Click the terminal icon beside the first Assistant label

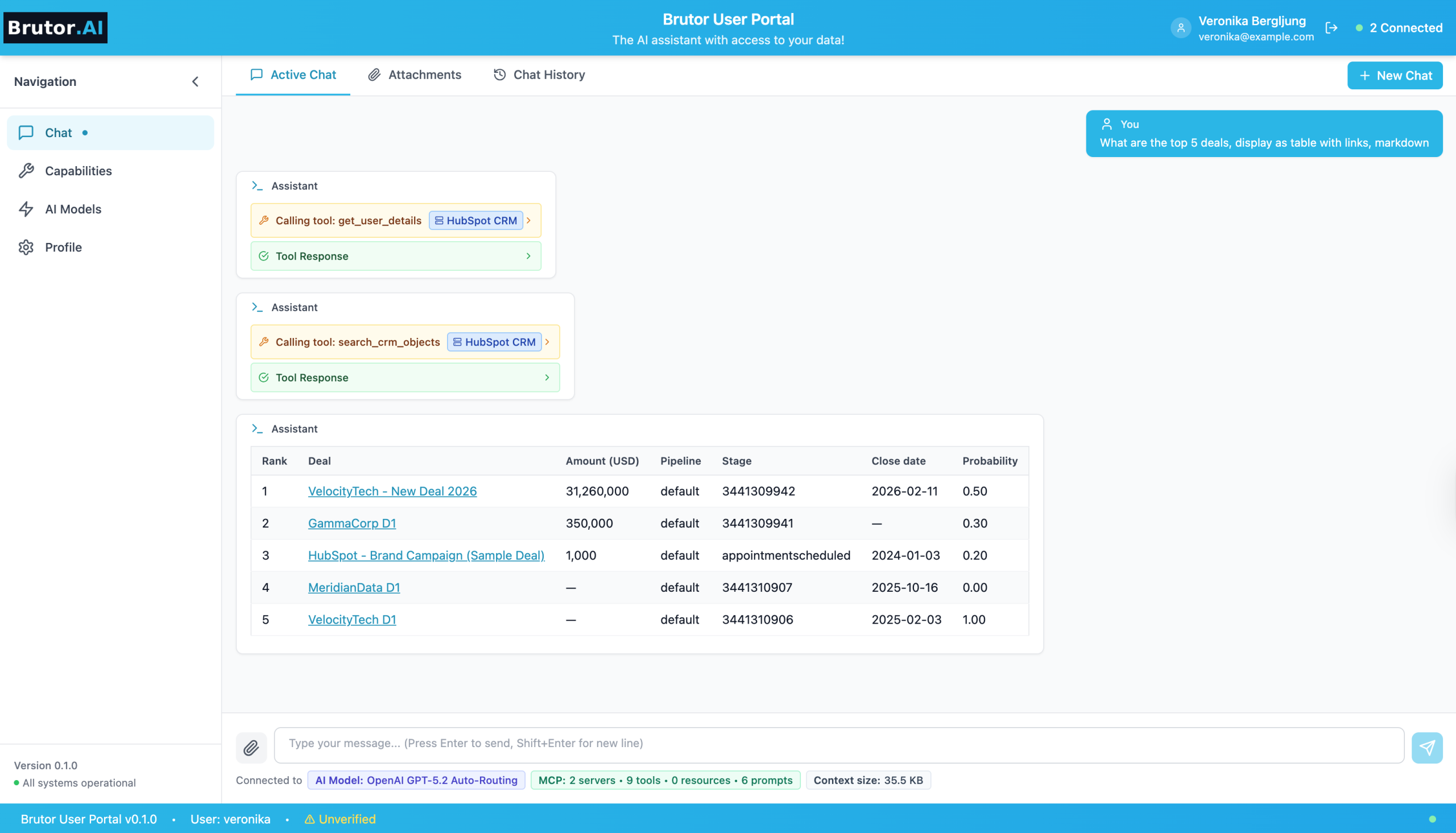257,185
